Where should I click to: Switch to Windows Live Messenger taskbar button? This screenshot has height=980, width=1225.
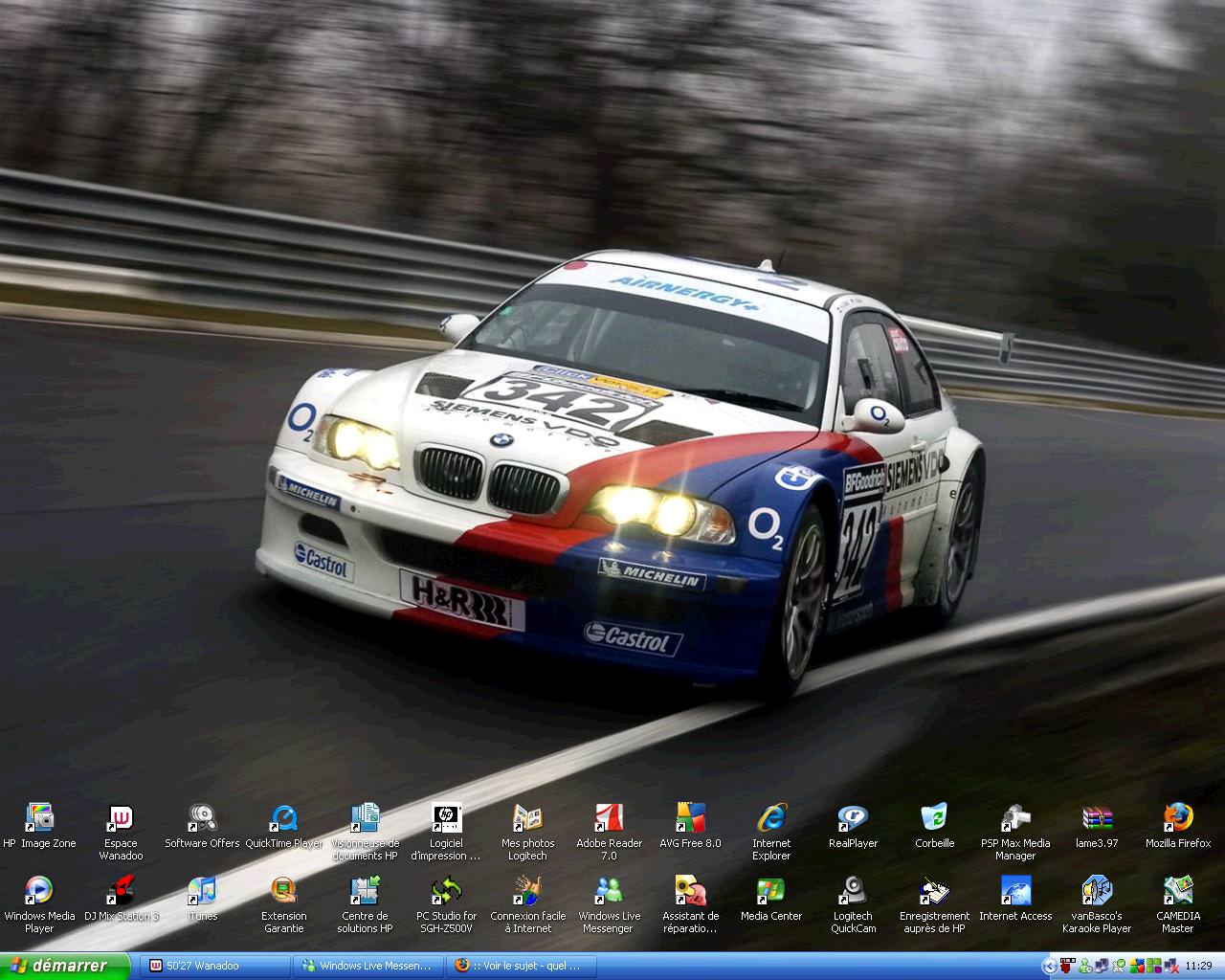pos(369,966)
